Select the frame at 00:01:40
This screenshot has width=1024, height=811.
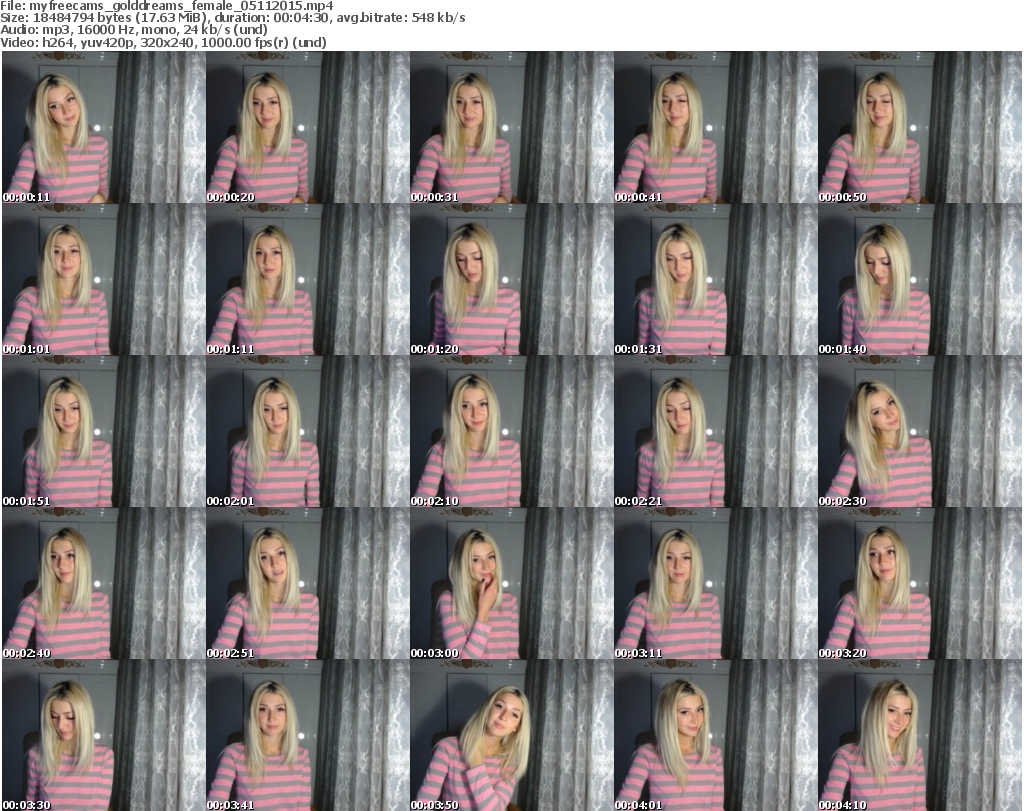point(919,280)
